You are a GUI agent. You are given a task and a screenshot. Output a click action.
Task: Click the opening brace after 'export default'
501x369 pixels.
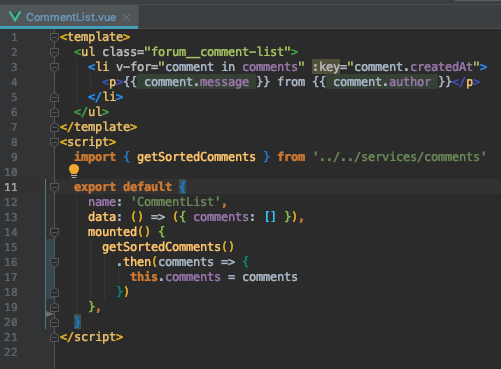(x=182, y=187)
